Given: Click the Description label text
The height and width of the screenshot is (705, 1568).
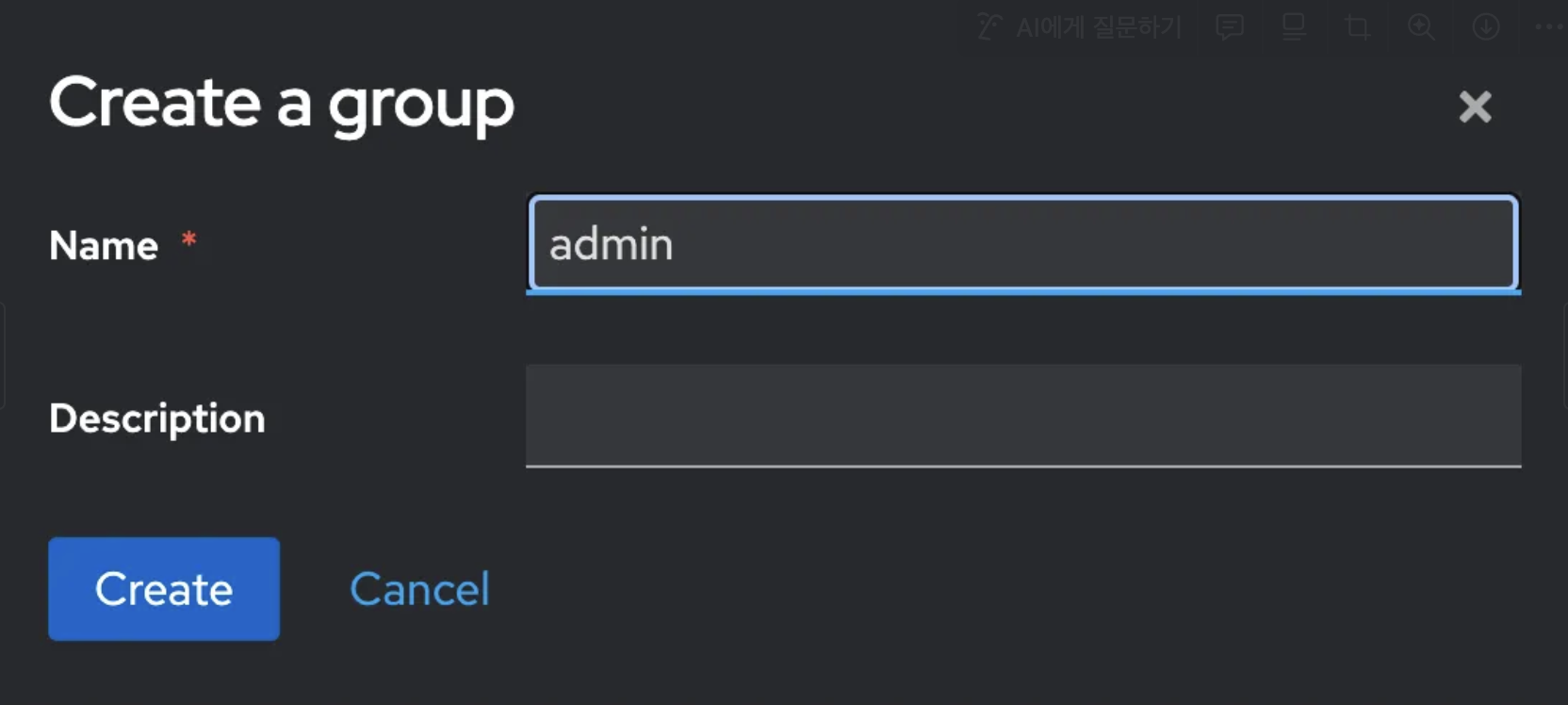Looking at the screenshot, I should 157,419.
